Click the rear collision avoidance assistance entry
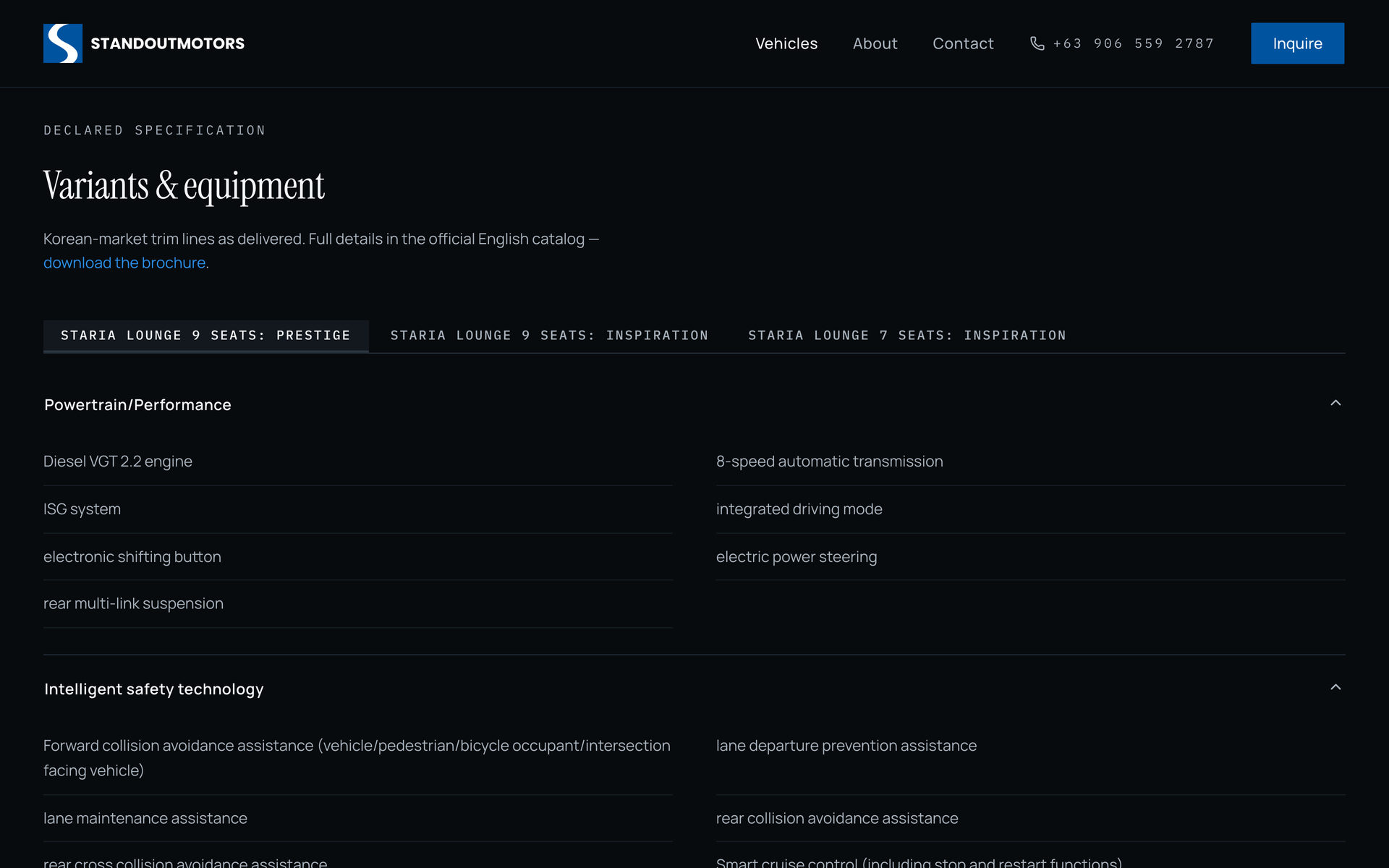The width and height of the screenshot is (1389, 868). point(836,818)
